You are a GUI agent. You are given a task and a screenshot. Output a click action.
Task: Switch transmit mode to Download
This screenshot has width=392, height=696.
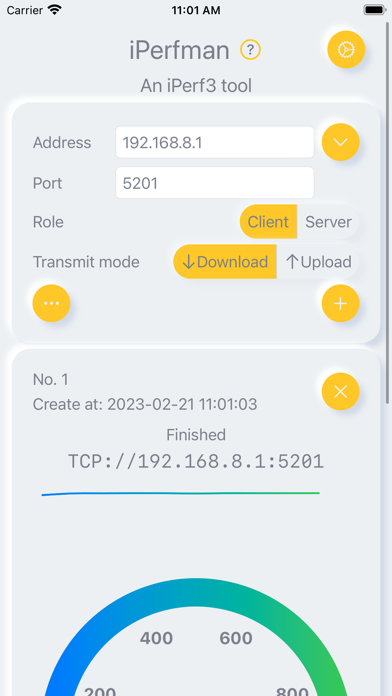tap(225, 262)
